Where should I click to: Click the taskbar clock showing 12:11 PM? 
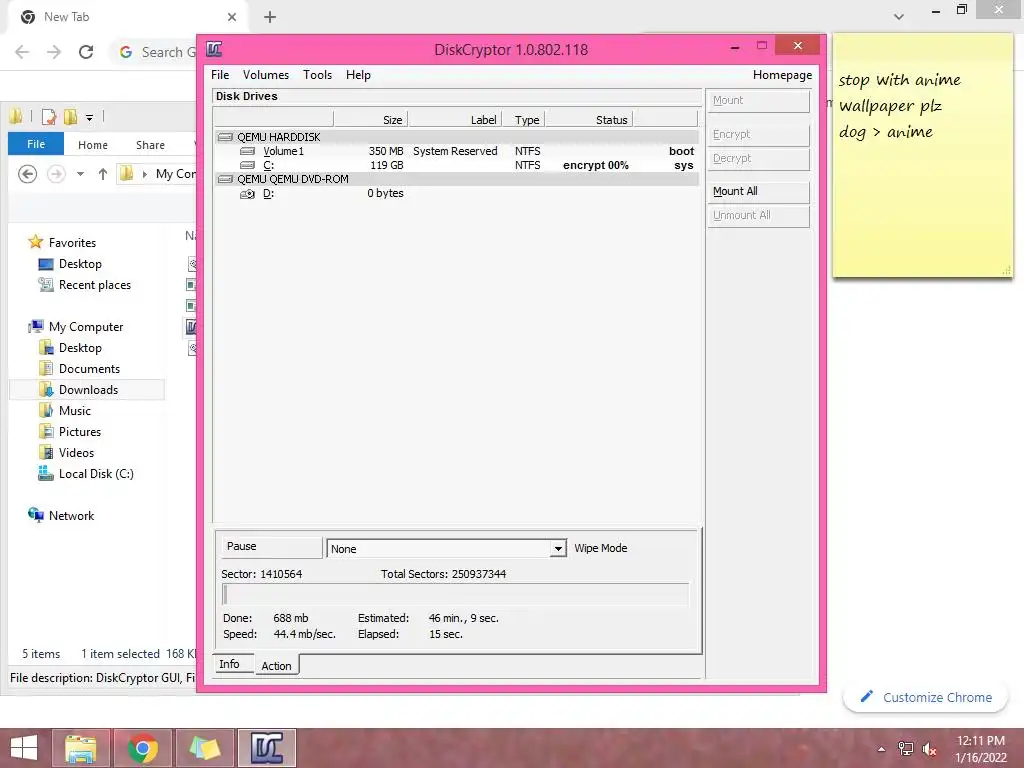981,741
